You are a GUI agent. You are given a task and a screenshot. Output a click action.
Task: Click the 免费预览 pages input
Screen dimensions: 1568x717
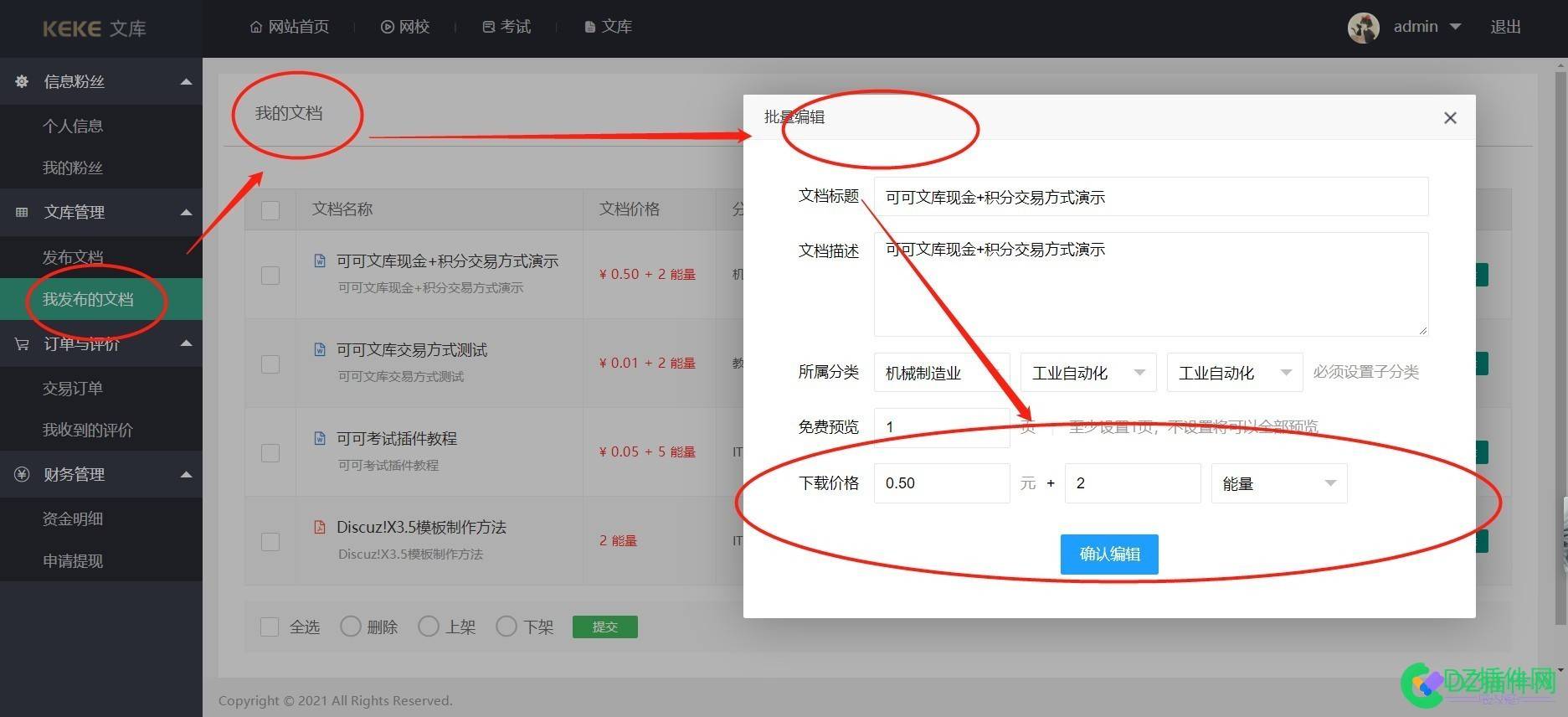pyautogui.click(x=942, y=427)
